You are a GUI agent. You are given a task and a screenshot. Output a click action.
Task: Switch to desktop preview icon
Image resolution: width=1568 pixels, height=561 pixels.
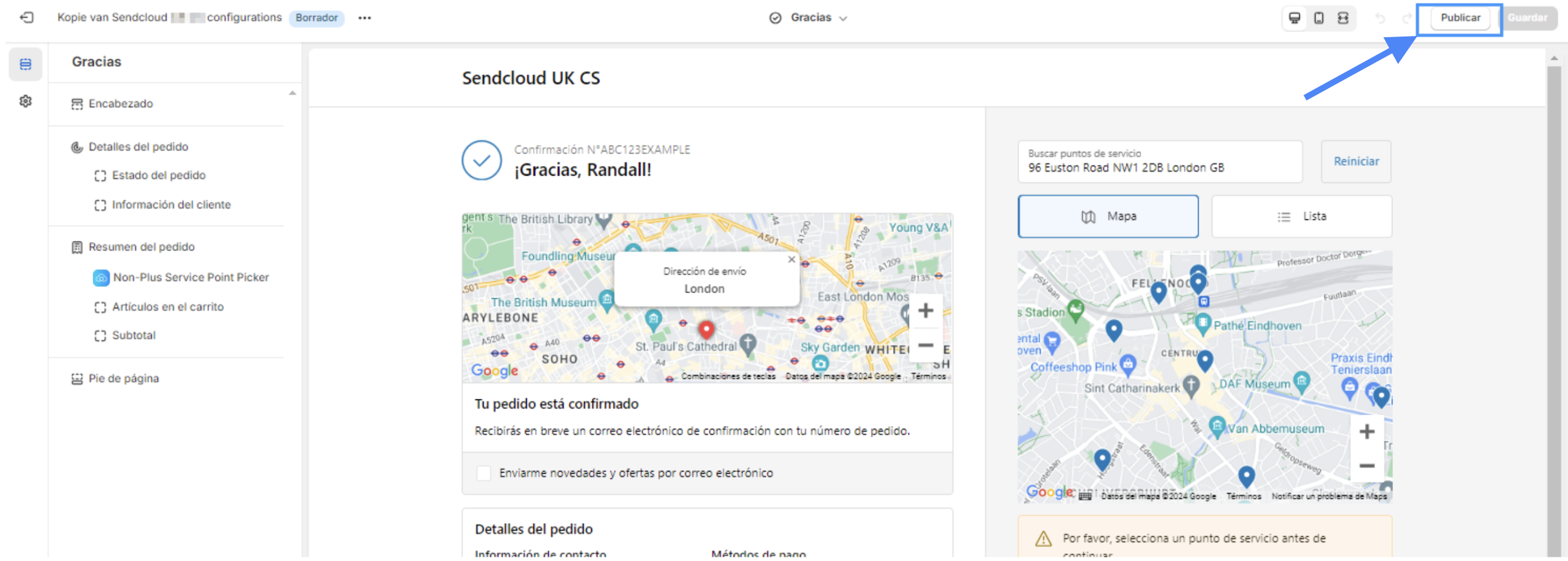pyautogui.click(x=1294, y=18)
